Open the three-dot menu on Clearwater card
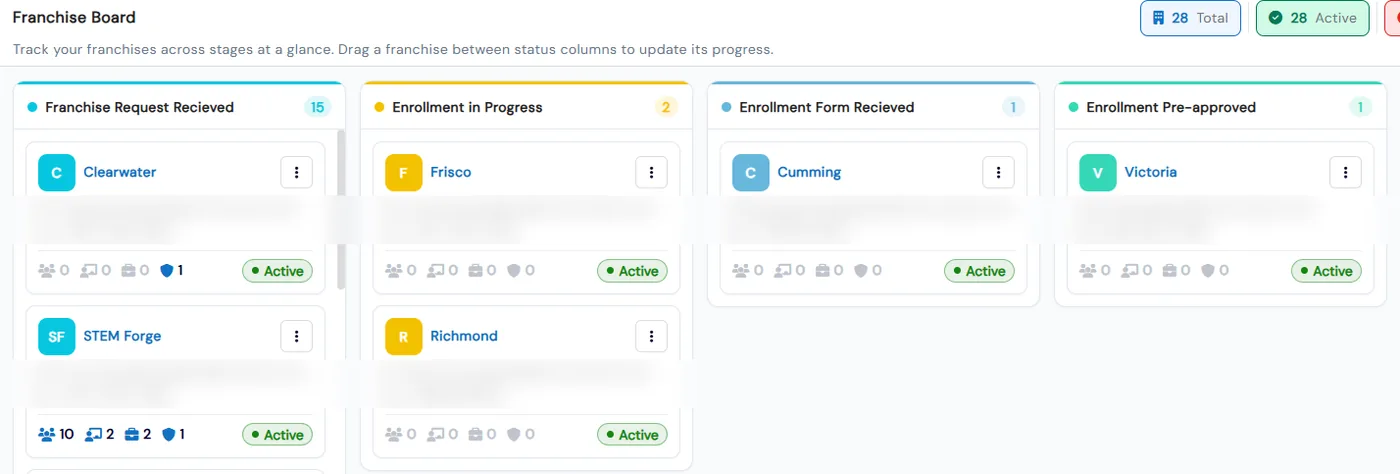 point(296,172)
